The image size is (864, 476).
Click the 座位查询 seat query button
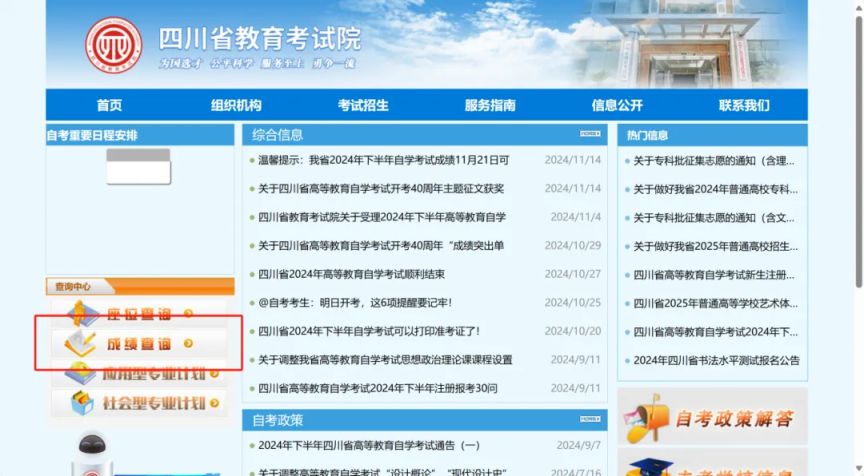pos(139,314)
